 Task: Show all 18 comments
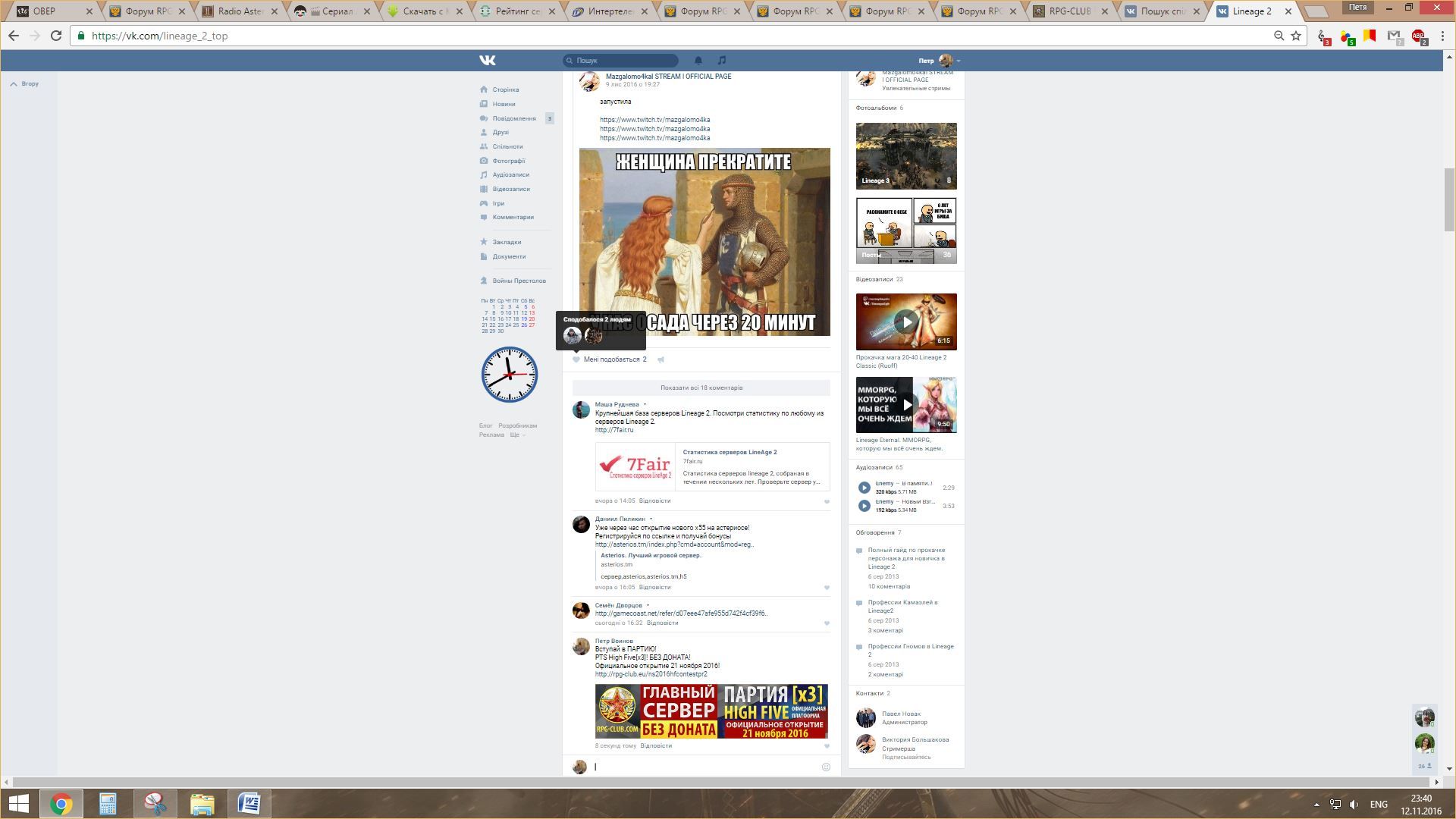coord(701,388)
